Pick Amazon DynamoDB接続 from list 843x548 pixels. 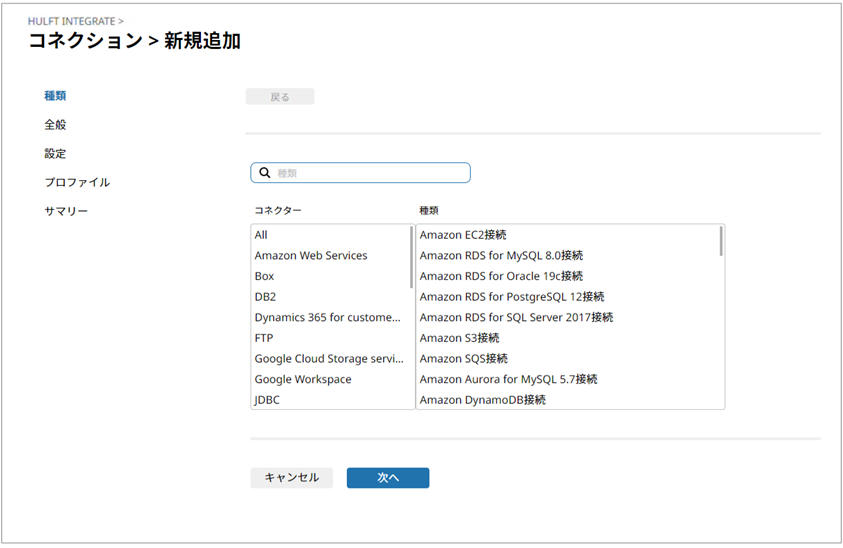click(482, 400)
